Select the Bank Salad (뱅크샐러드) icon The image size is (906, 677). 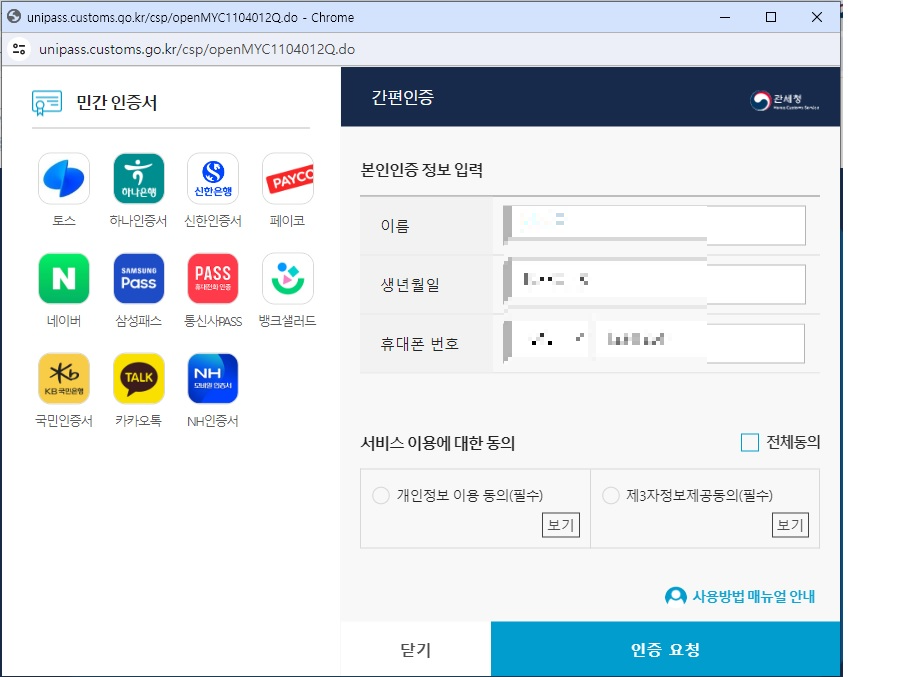tap(288, 278)
